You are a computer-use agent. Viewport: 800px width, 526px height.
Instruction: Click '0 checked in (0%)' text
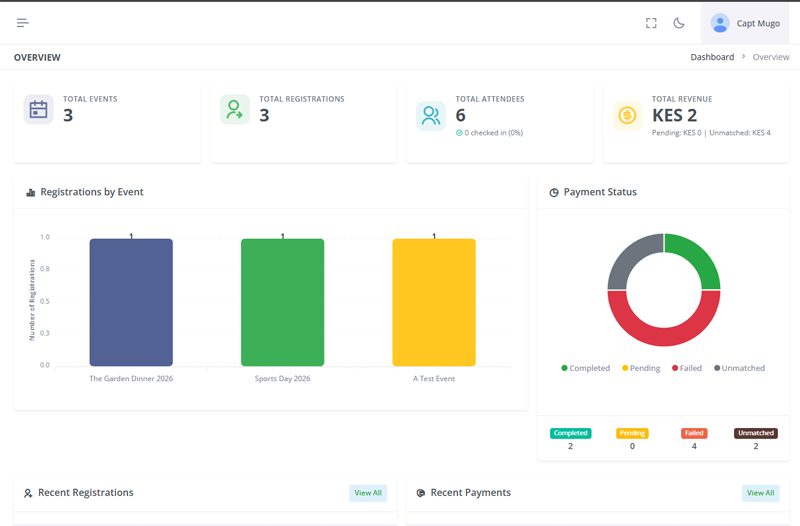click(x=493, y=133)
